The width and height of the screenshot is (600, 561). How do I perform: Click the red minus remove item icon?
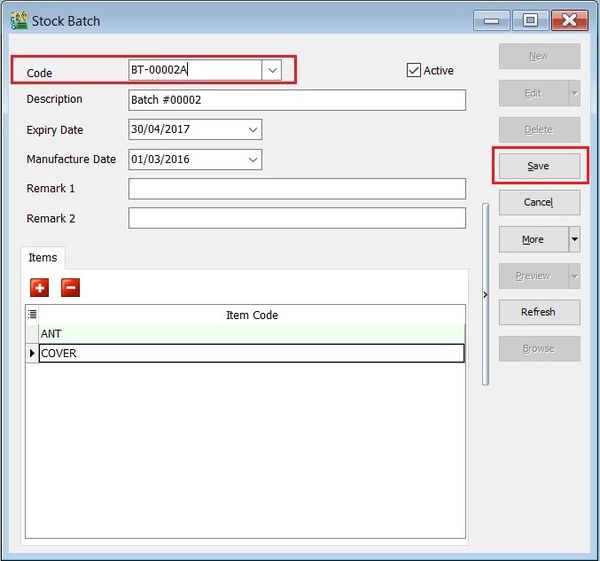coord(71,288)
